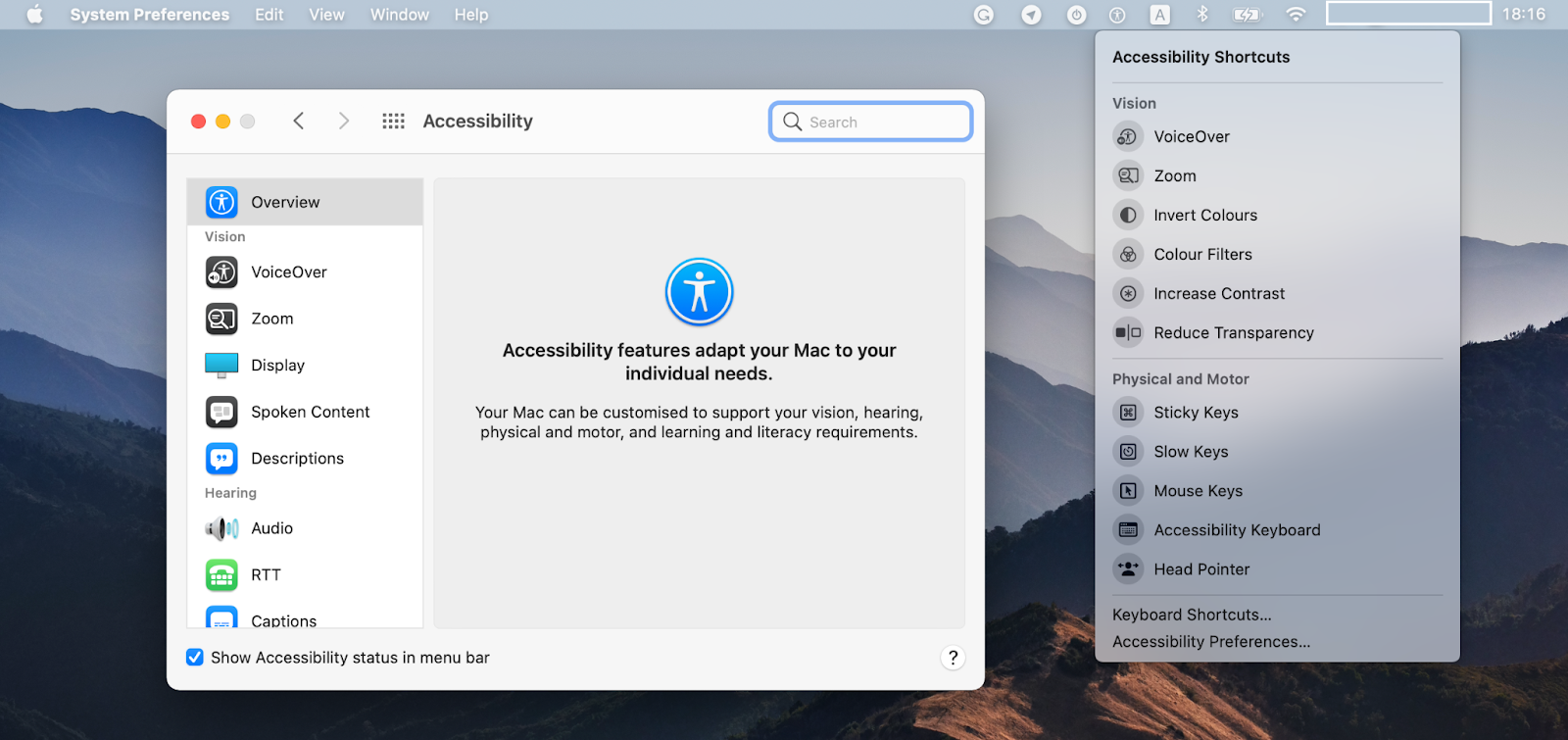The width and height of the screenshot is (1568, 740).
Task: Go back with the left chevron
Action: click(x=299, y=121)
